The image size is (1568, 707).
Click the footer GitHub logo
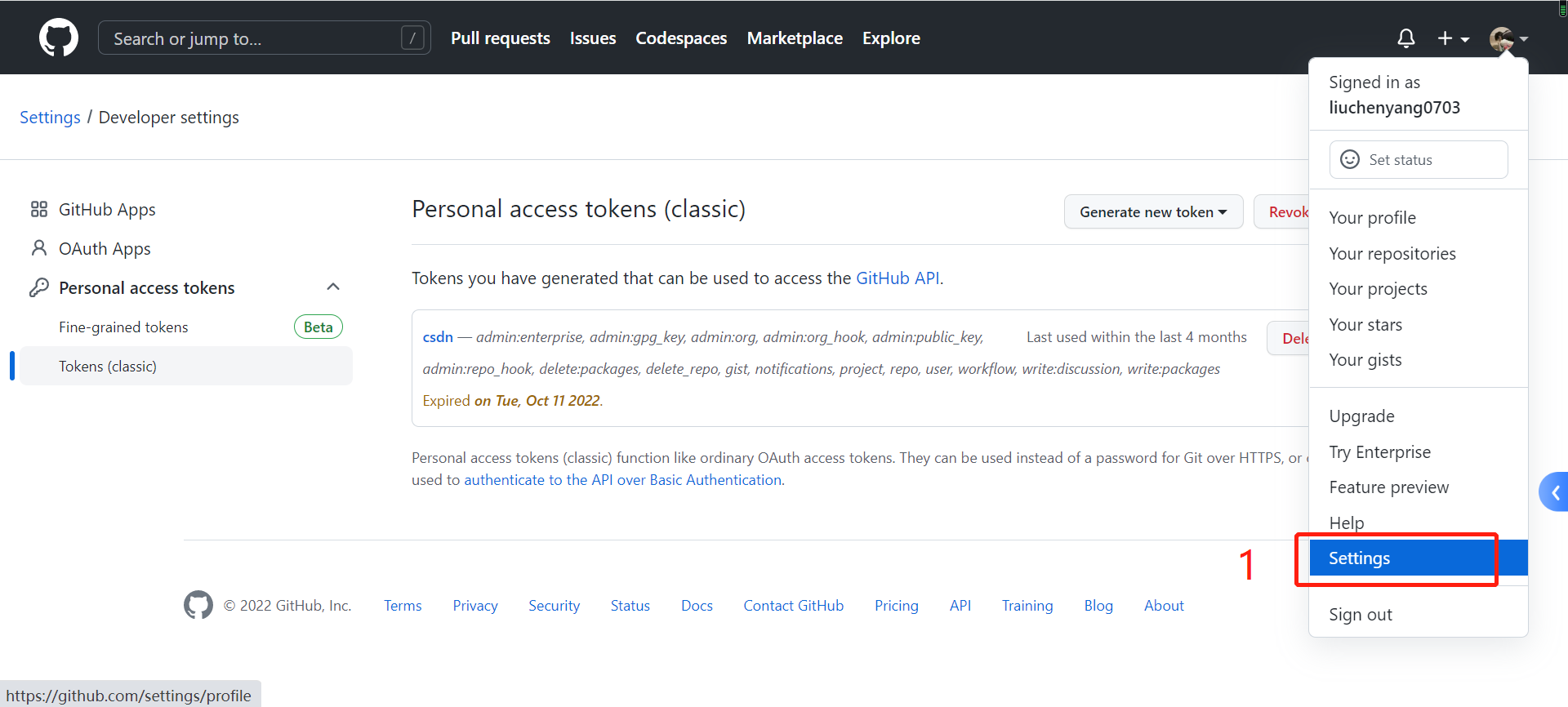(198, 605)
